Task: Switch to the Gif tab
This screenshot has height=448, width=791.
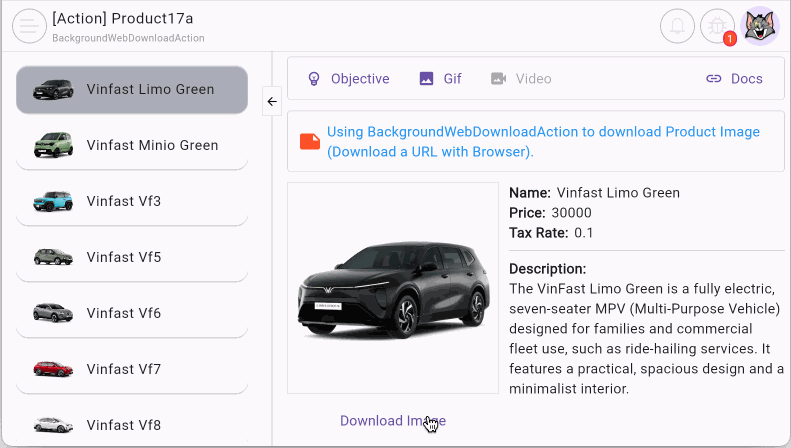Action: click(452, 79)
